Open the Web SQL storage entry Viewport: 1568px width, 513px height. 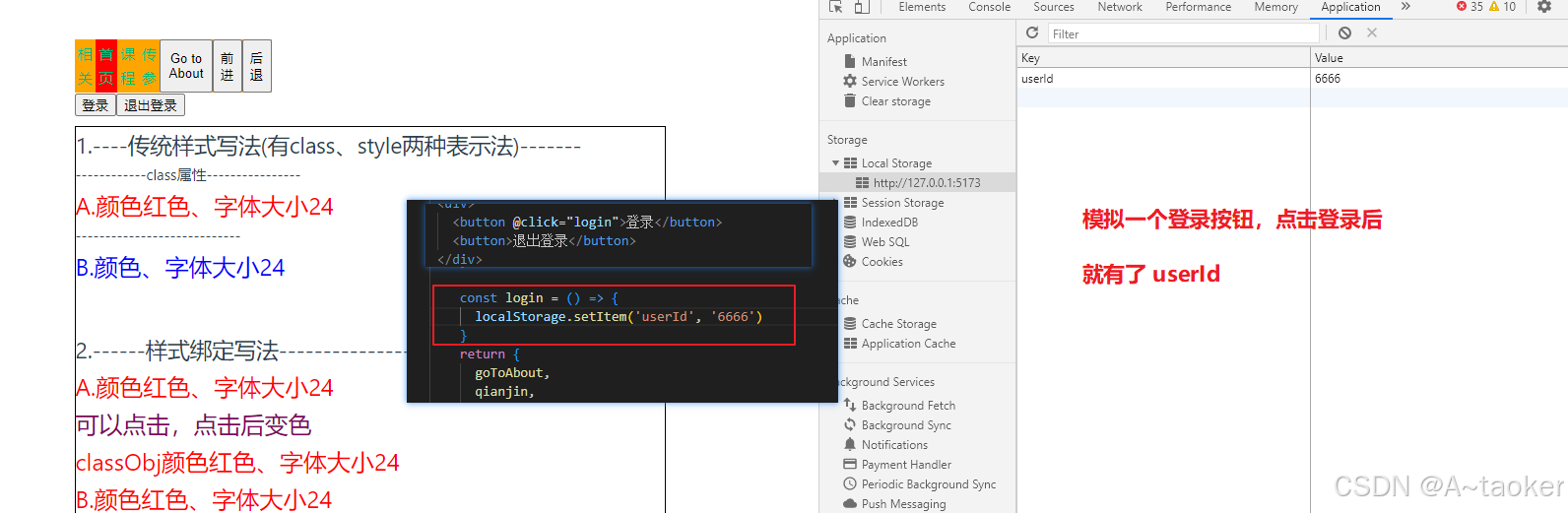[x=877, y=241]
